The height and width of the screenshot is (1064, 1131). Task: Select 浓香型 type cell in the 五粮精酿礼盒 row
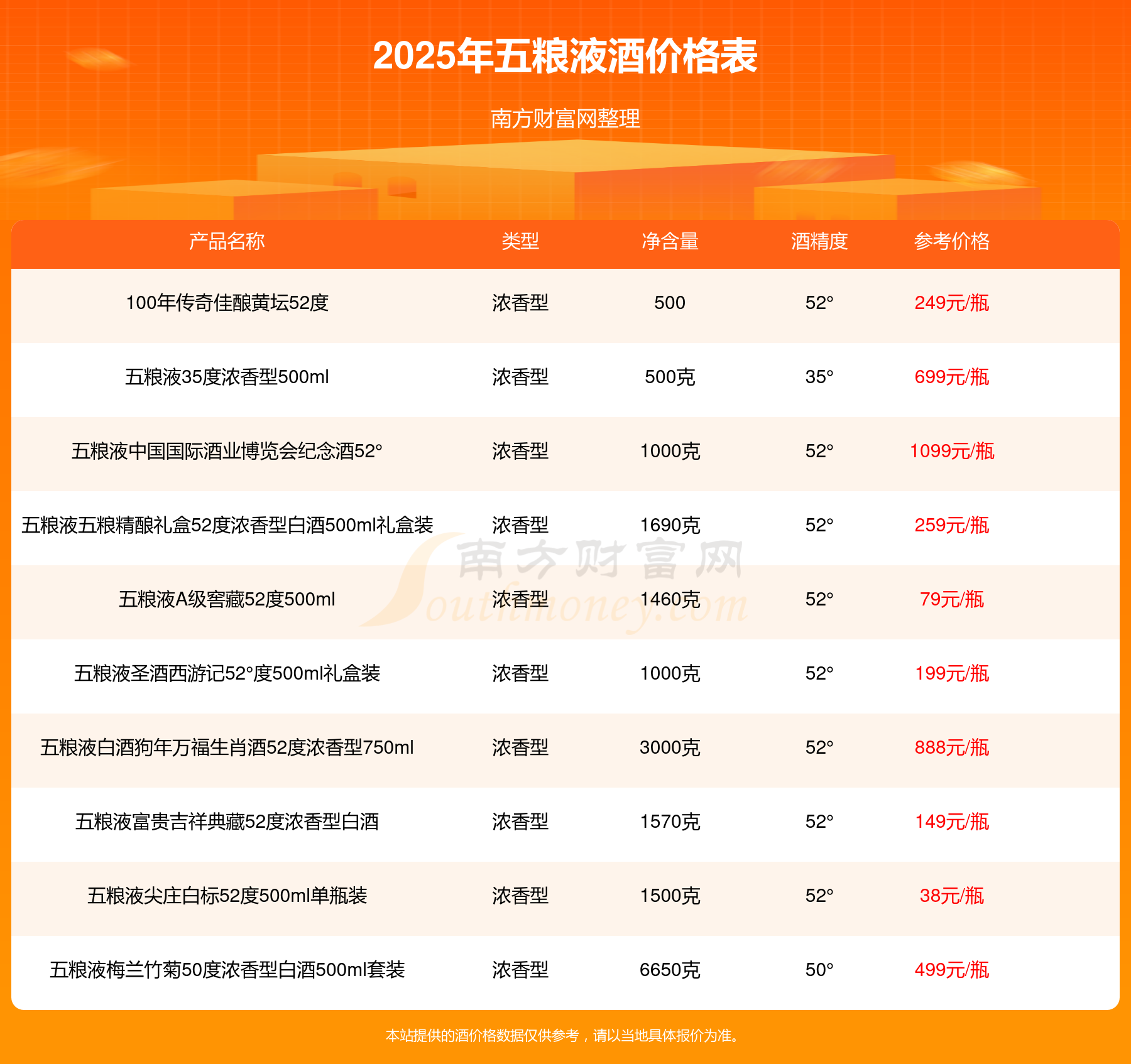point(520,525)
